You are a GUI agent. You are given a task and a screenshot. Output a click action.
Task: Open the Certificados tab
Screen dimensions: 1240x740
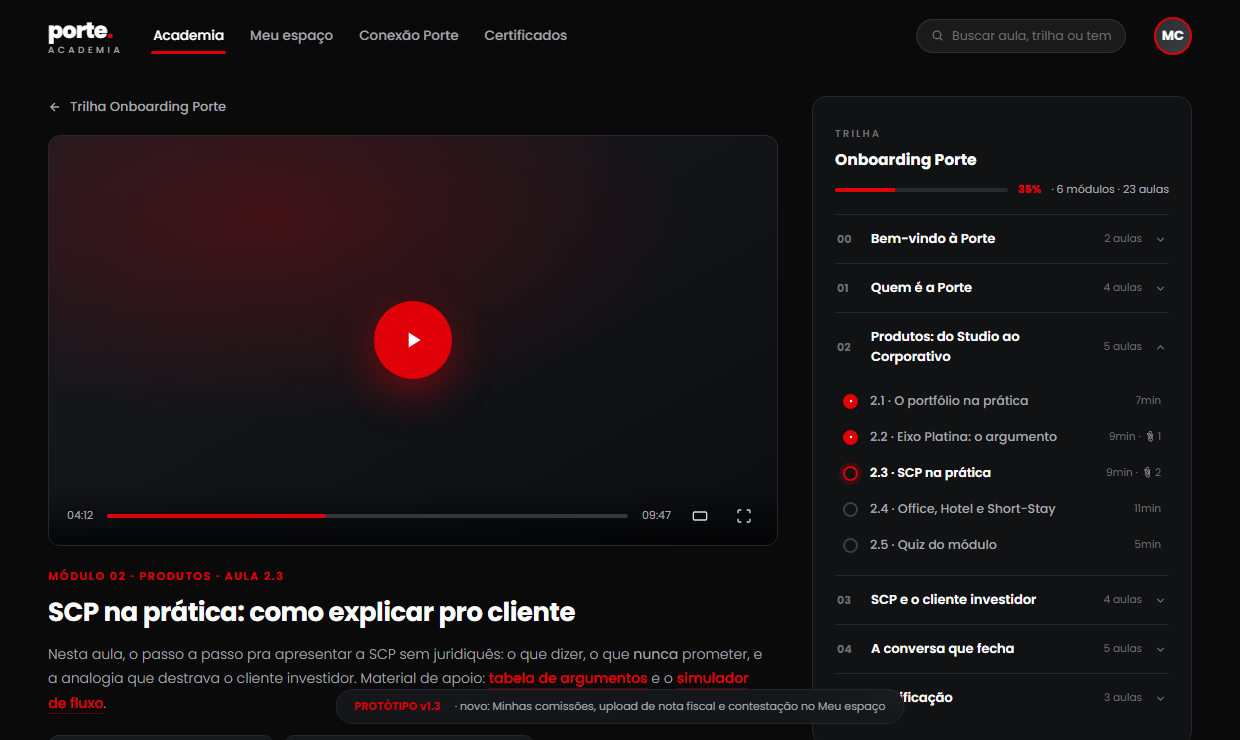(526, 36)
